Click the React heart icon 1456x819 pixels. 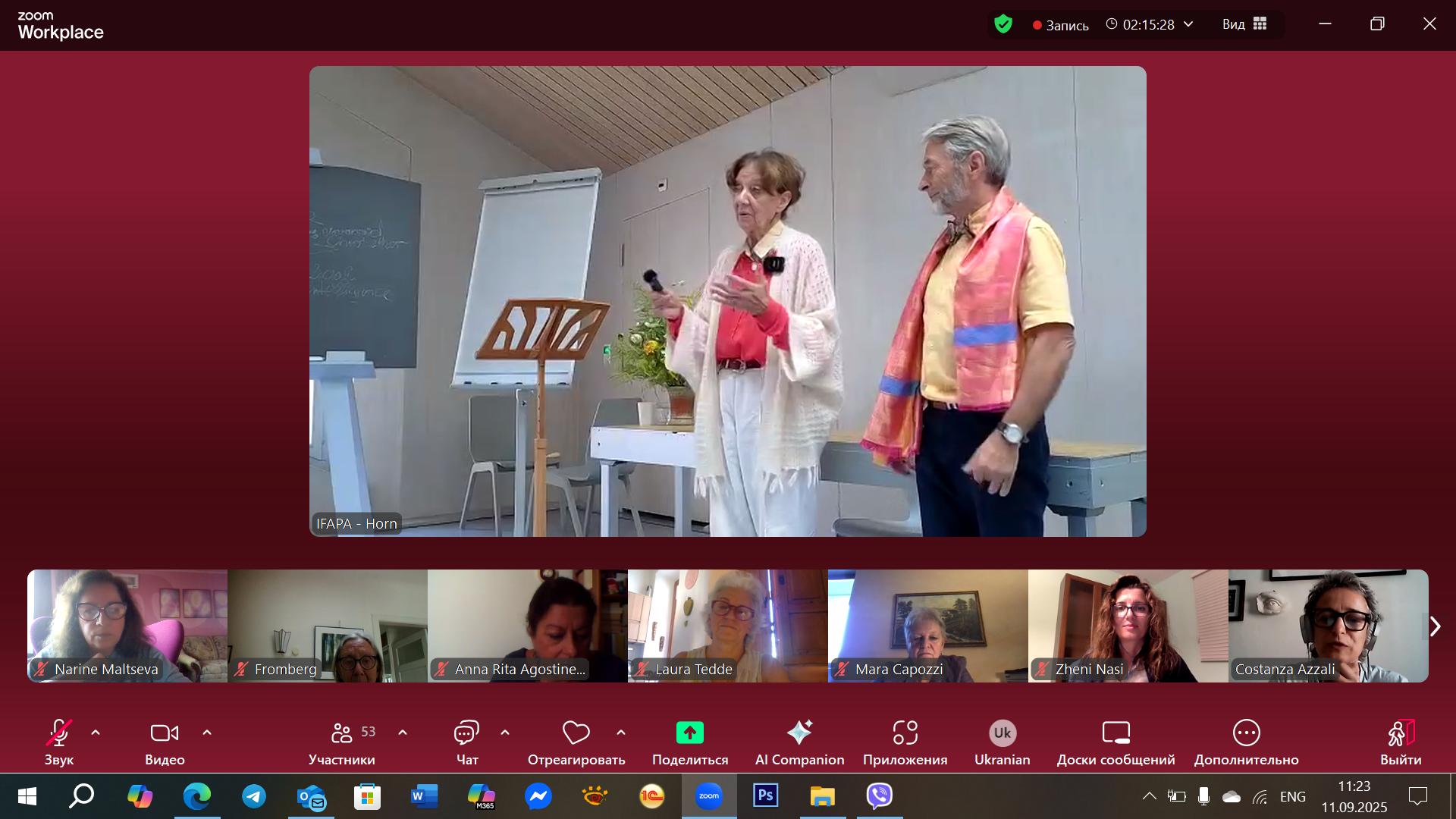point(576,733)
